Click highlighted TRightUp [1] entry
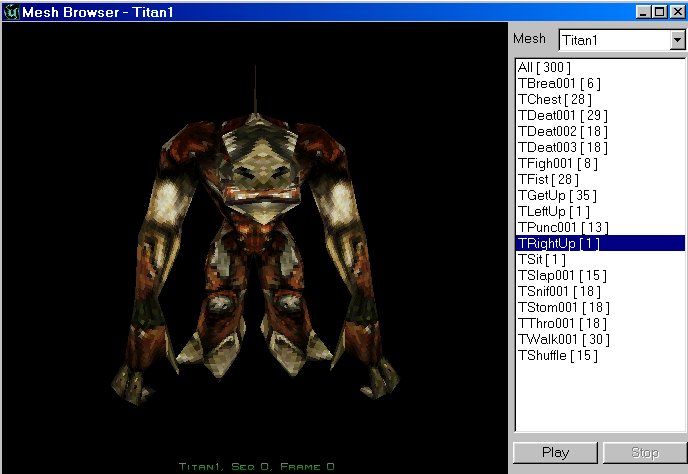The height and width of the screenshot is (474, 688). (x=558, y=243)
